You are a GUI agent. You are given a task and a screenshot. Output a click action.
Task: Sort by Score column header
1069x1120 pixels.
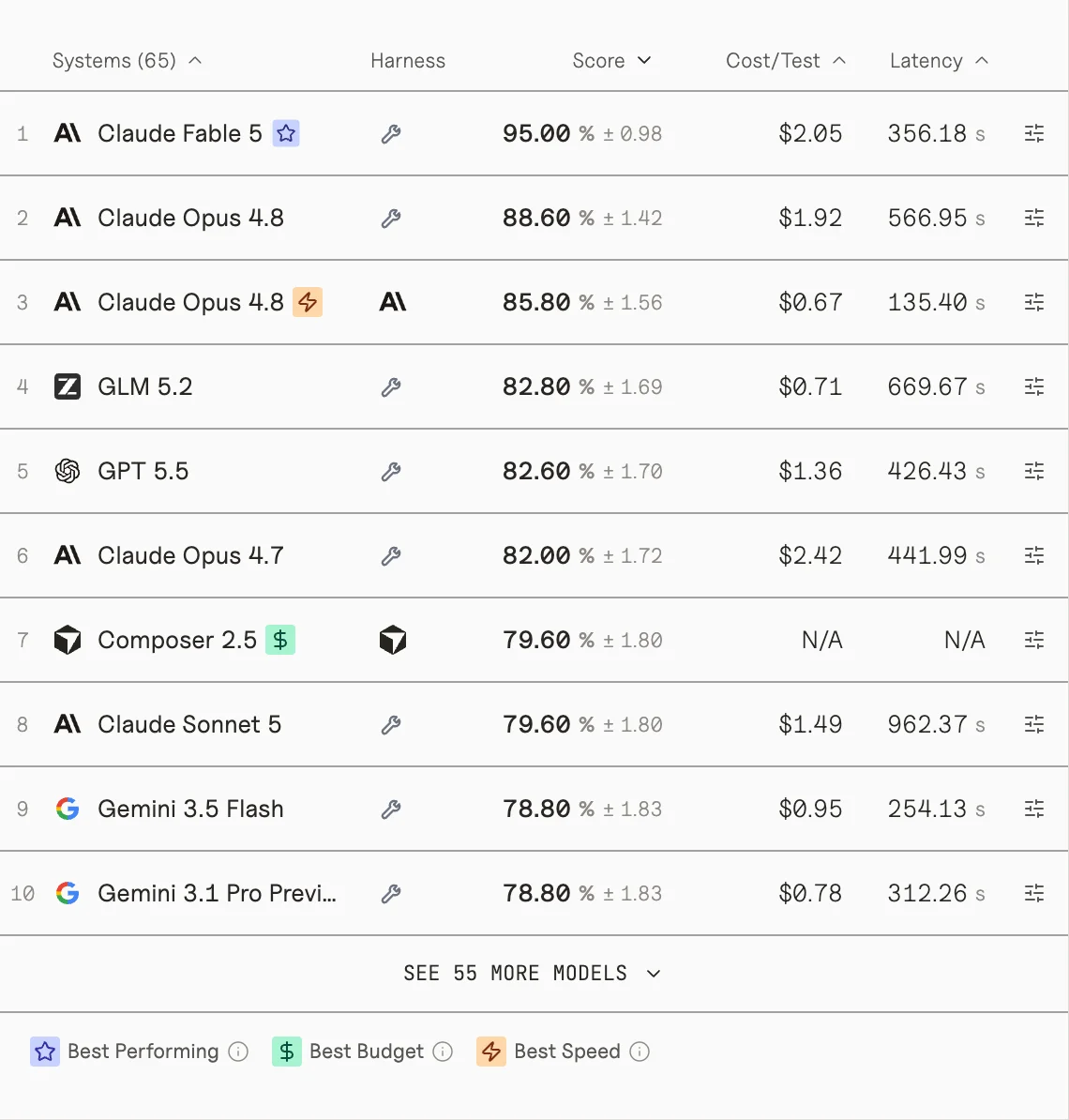click(612, 61)
